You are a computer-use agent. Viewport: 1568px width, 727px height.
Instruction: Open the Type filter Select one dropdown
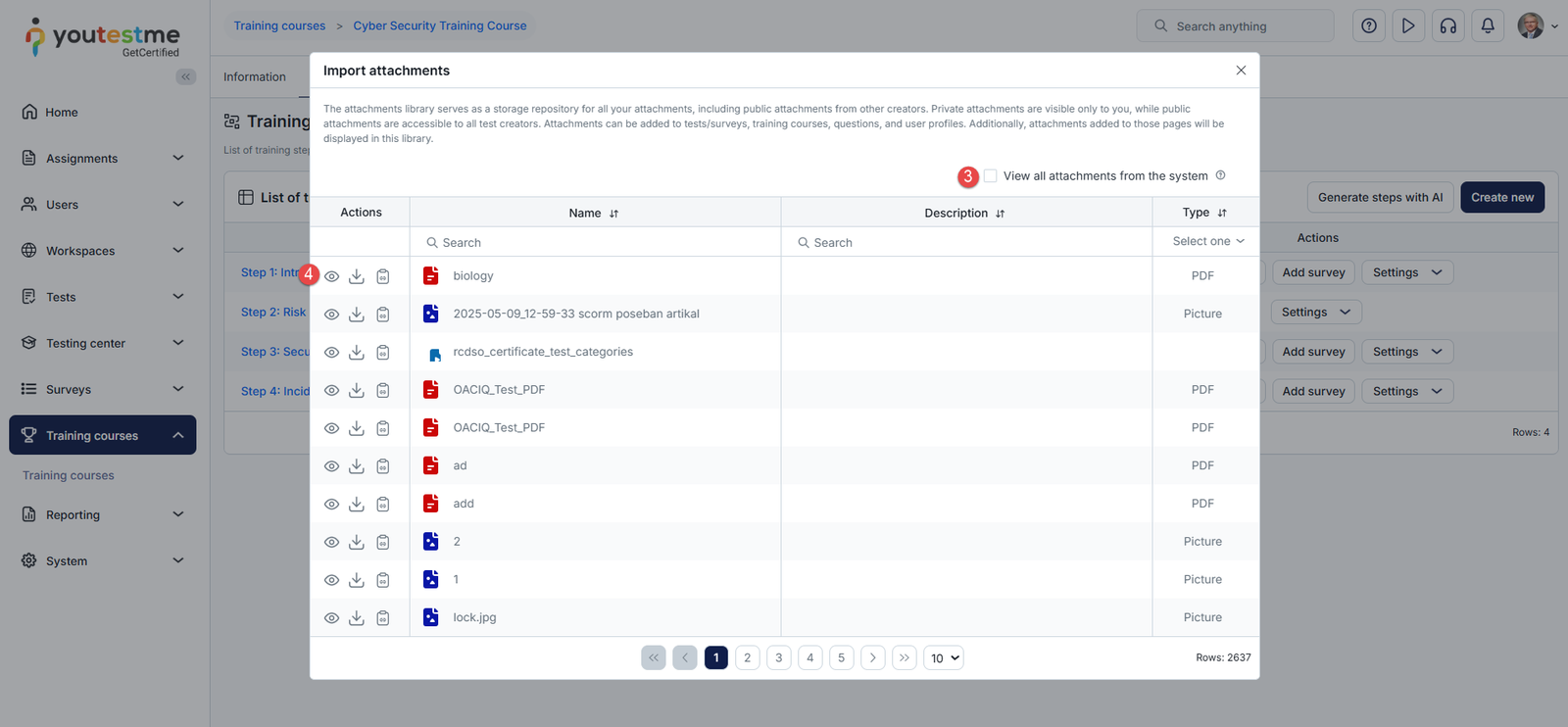click(1207, 242)
